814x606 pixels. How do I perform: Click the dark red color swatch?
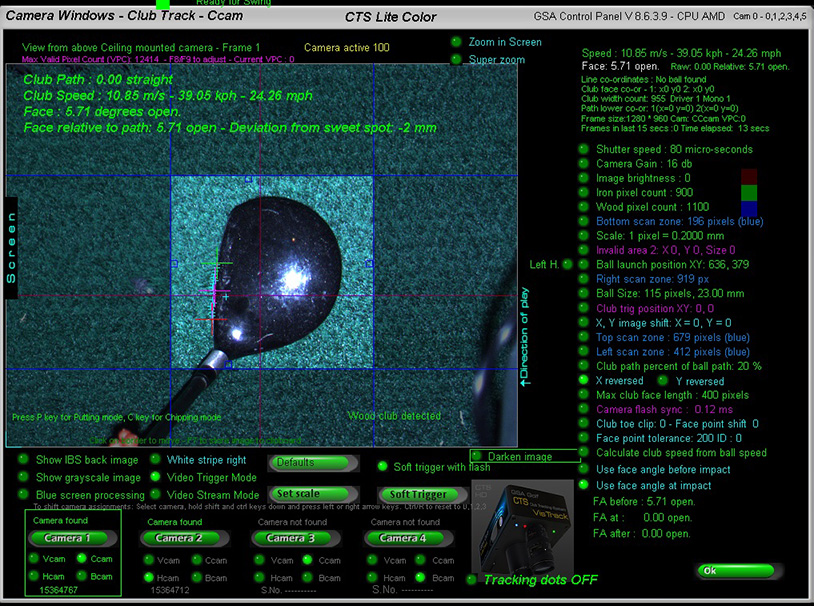749,177
